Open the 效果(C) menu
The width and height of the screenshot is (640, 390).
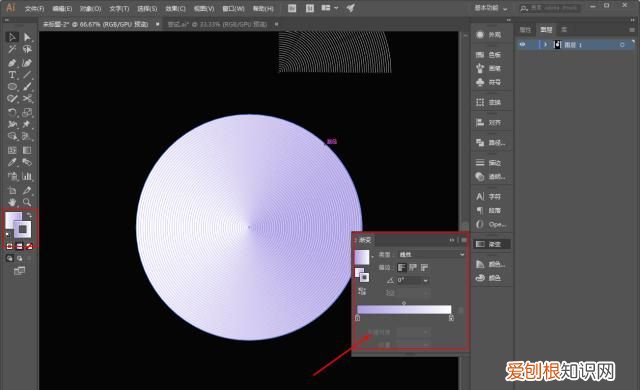tap(176, 9)
